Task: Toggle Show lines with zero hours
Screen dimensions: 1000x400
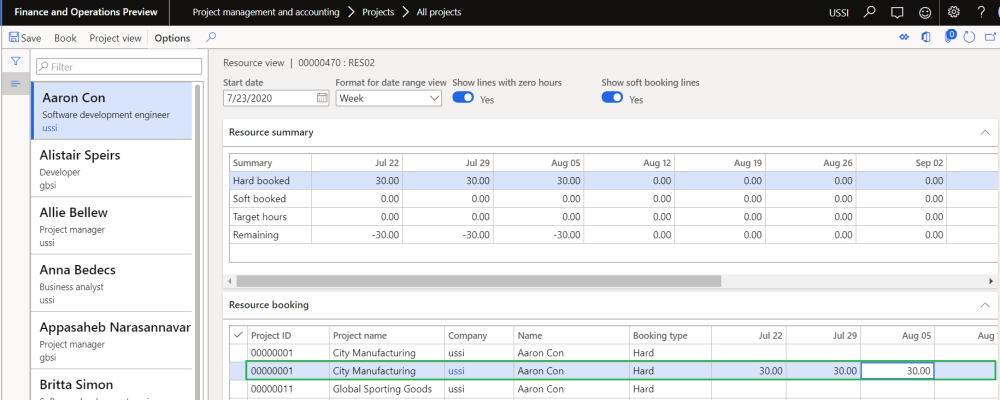Action: pyautogui.click(x=463, y=98)
